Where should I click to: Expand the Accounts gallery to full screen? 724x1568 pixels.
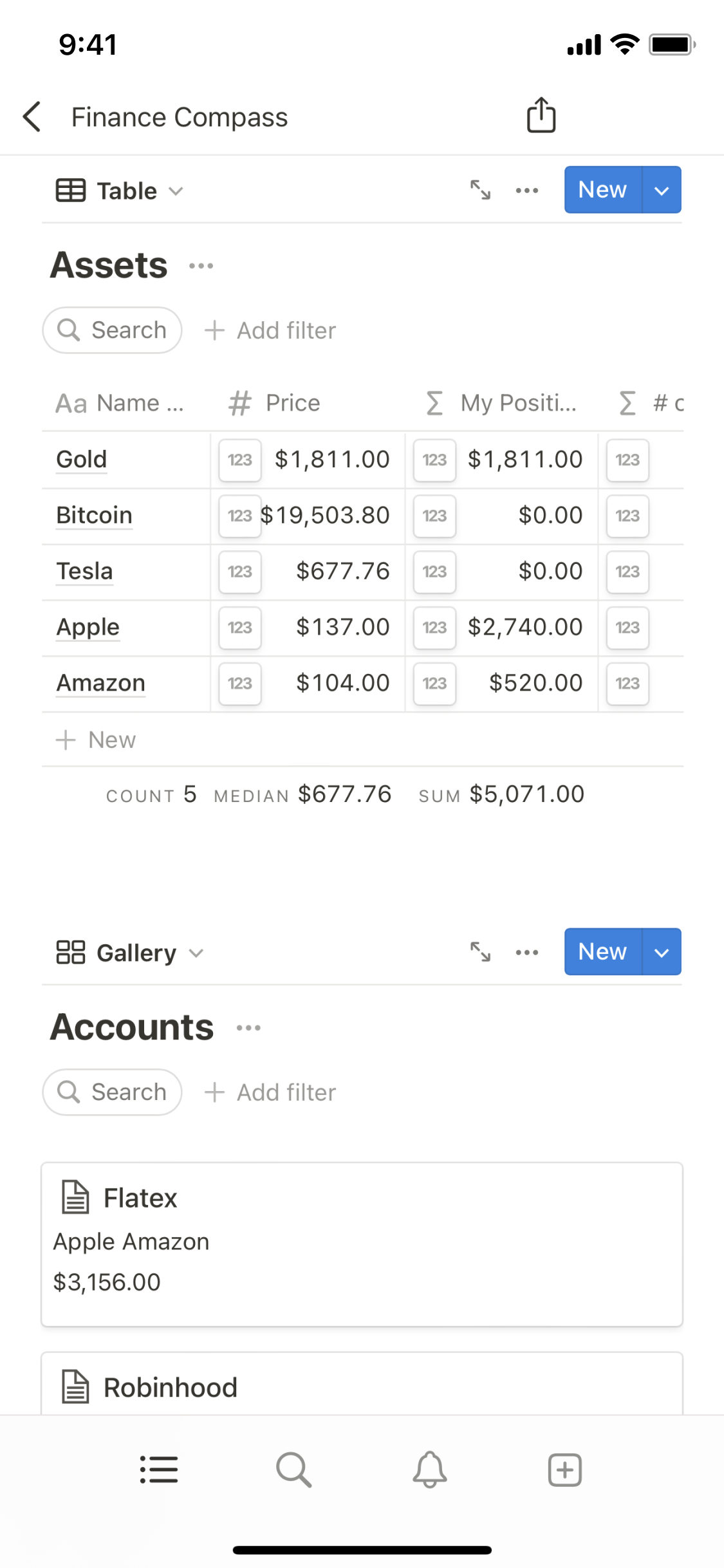point(480,952)
